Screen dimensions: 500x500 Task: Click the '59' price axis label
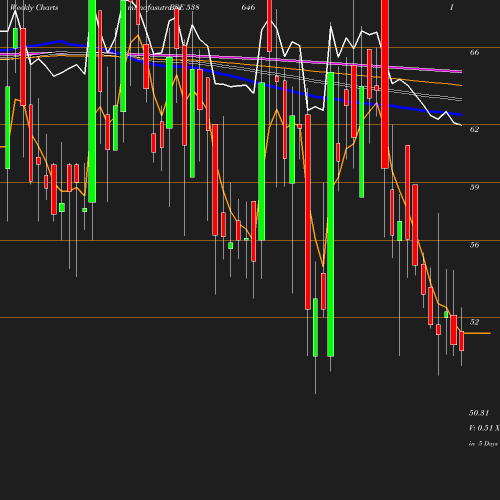[x=474, y=187]
